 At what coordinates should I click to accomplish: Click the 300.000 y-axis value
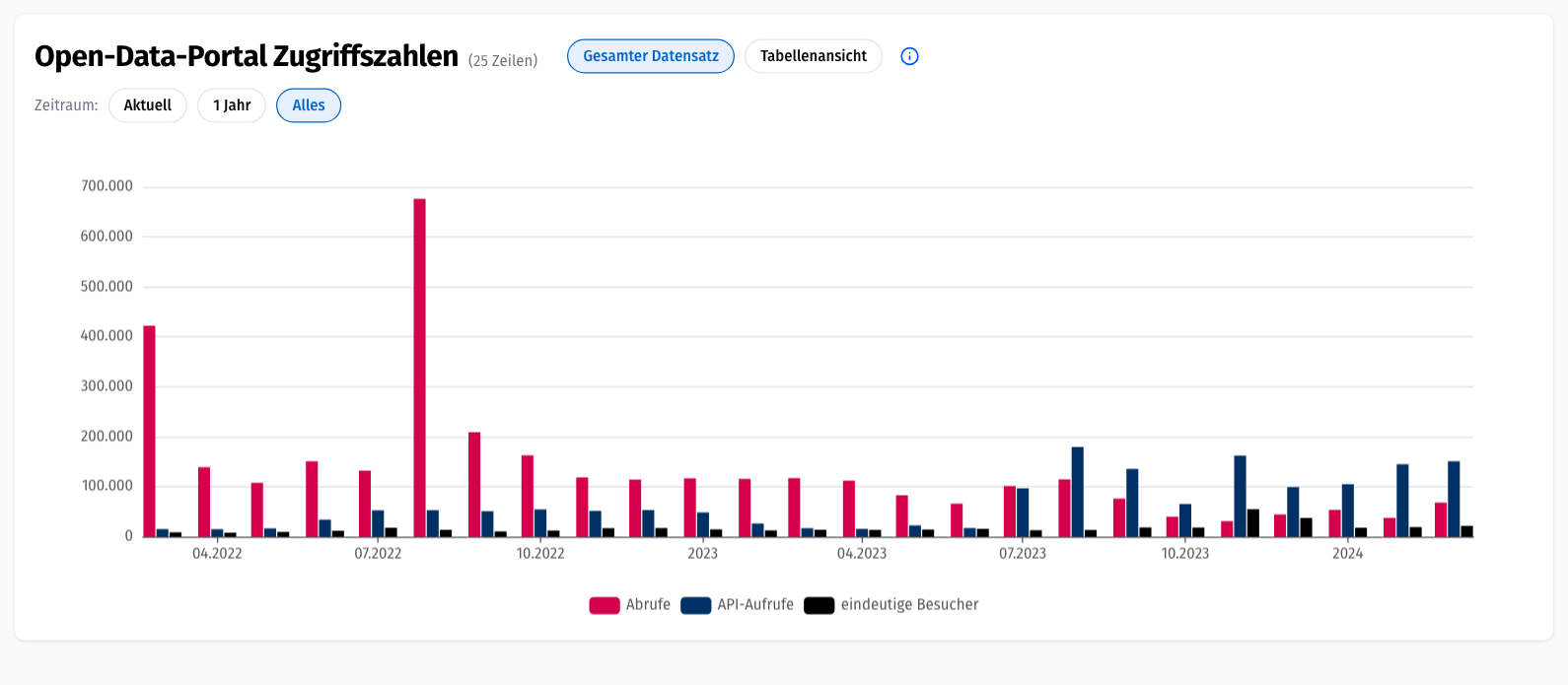pos(107,386)
